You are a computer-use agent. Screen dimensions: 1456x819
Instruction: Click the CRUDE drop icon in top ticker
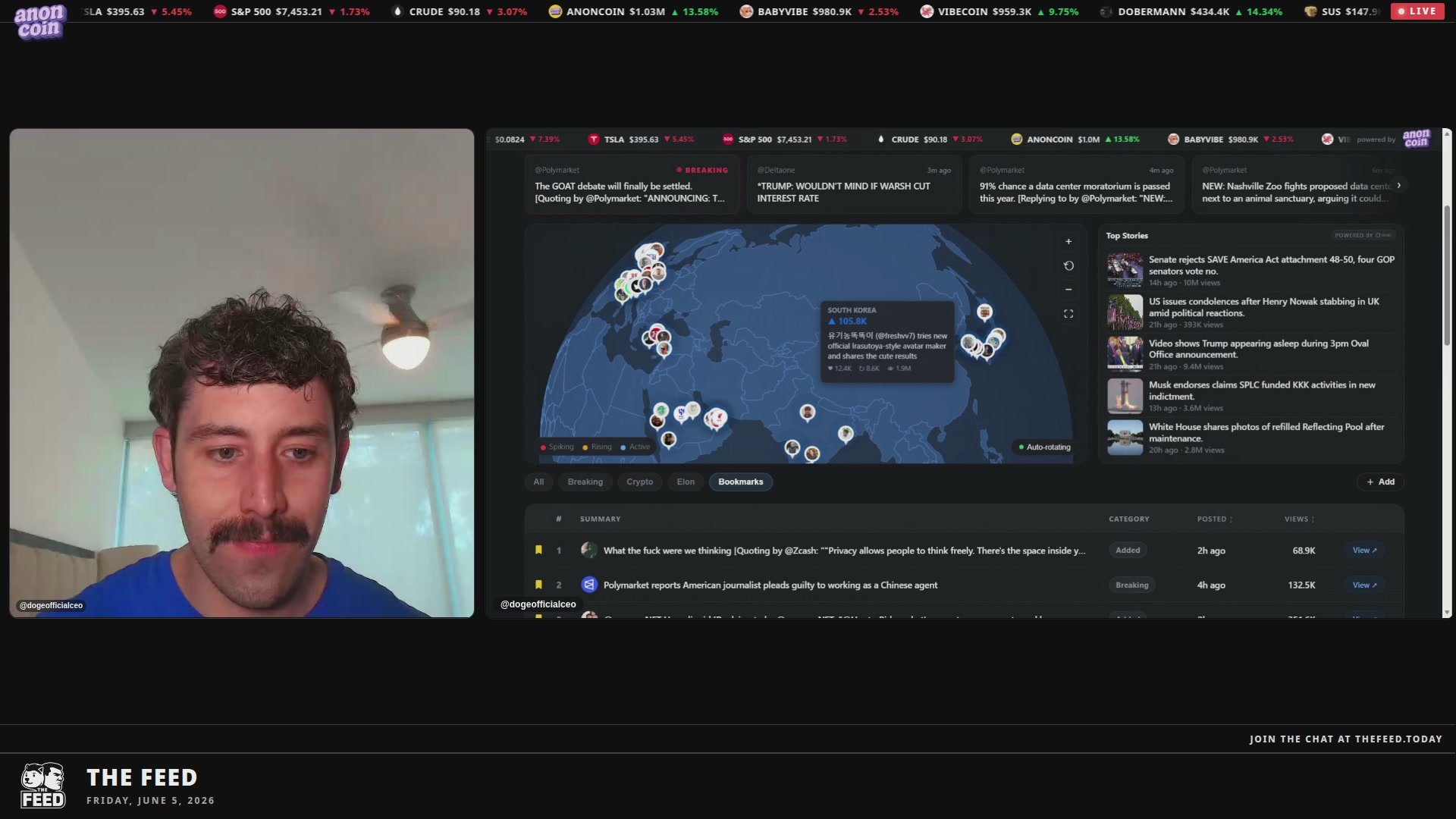click(397, 11)
